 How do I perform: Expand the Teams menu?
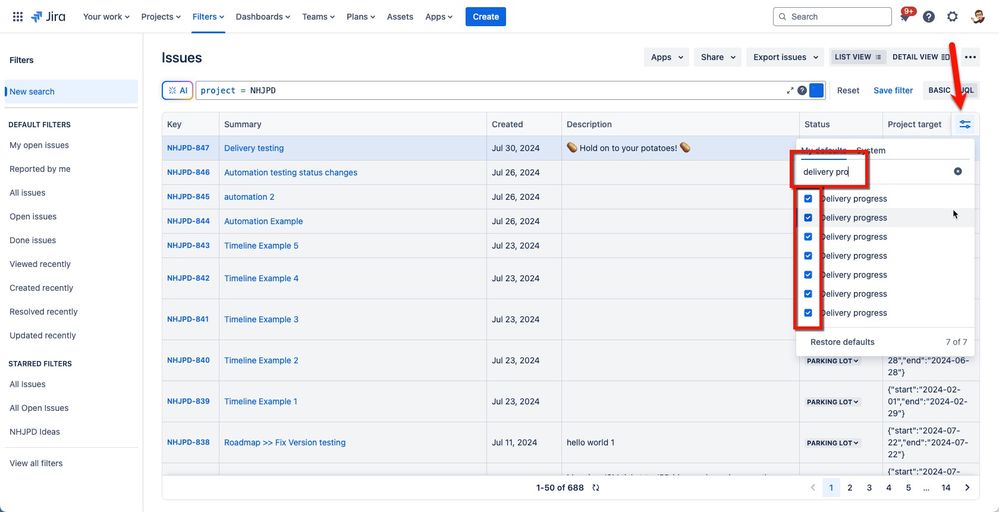coord(319,17)
